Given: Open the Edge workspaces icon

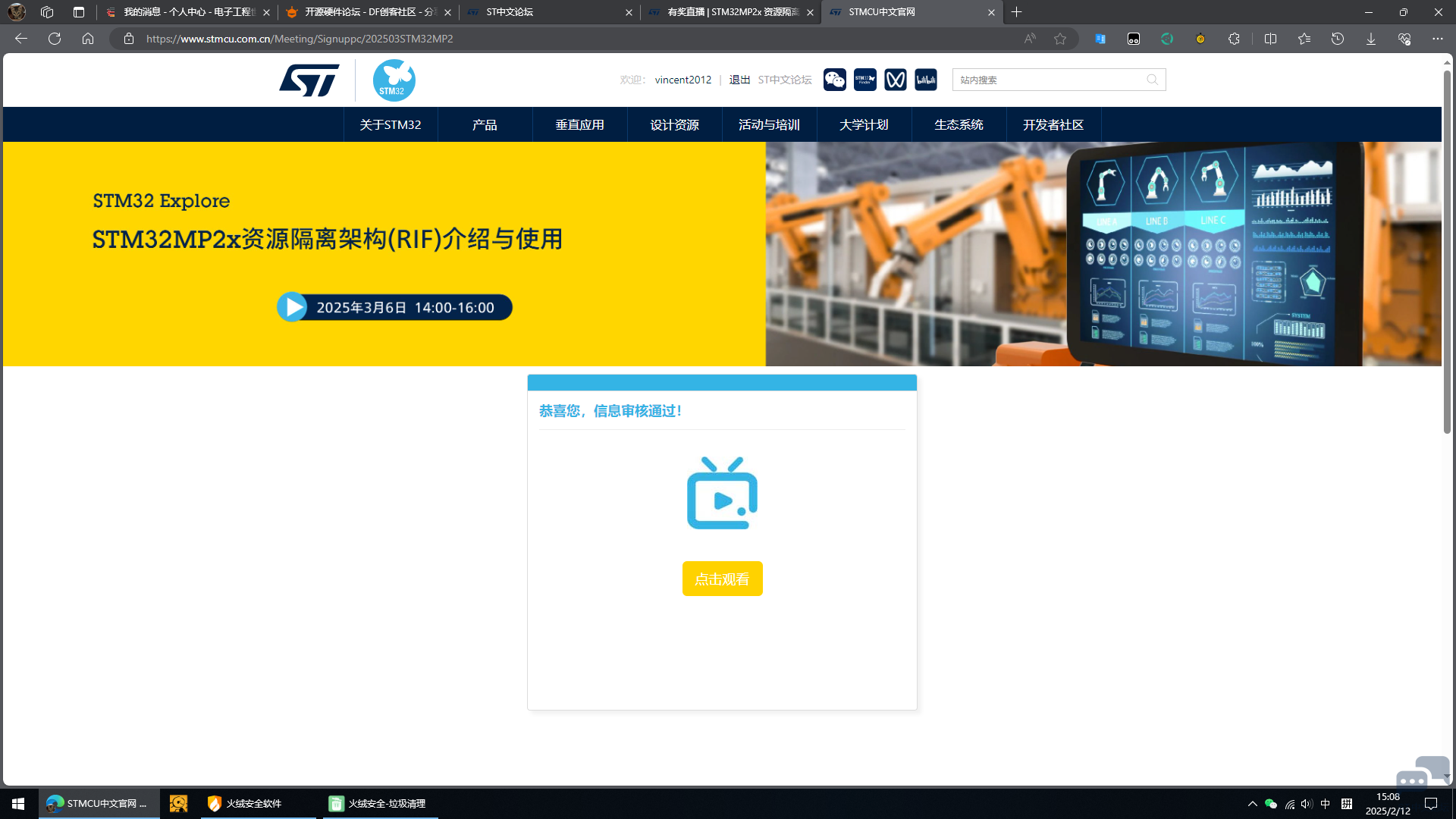Looking at the screenshot, I should [x=47, y=12].
